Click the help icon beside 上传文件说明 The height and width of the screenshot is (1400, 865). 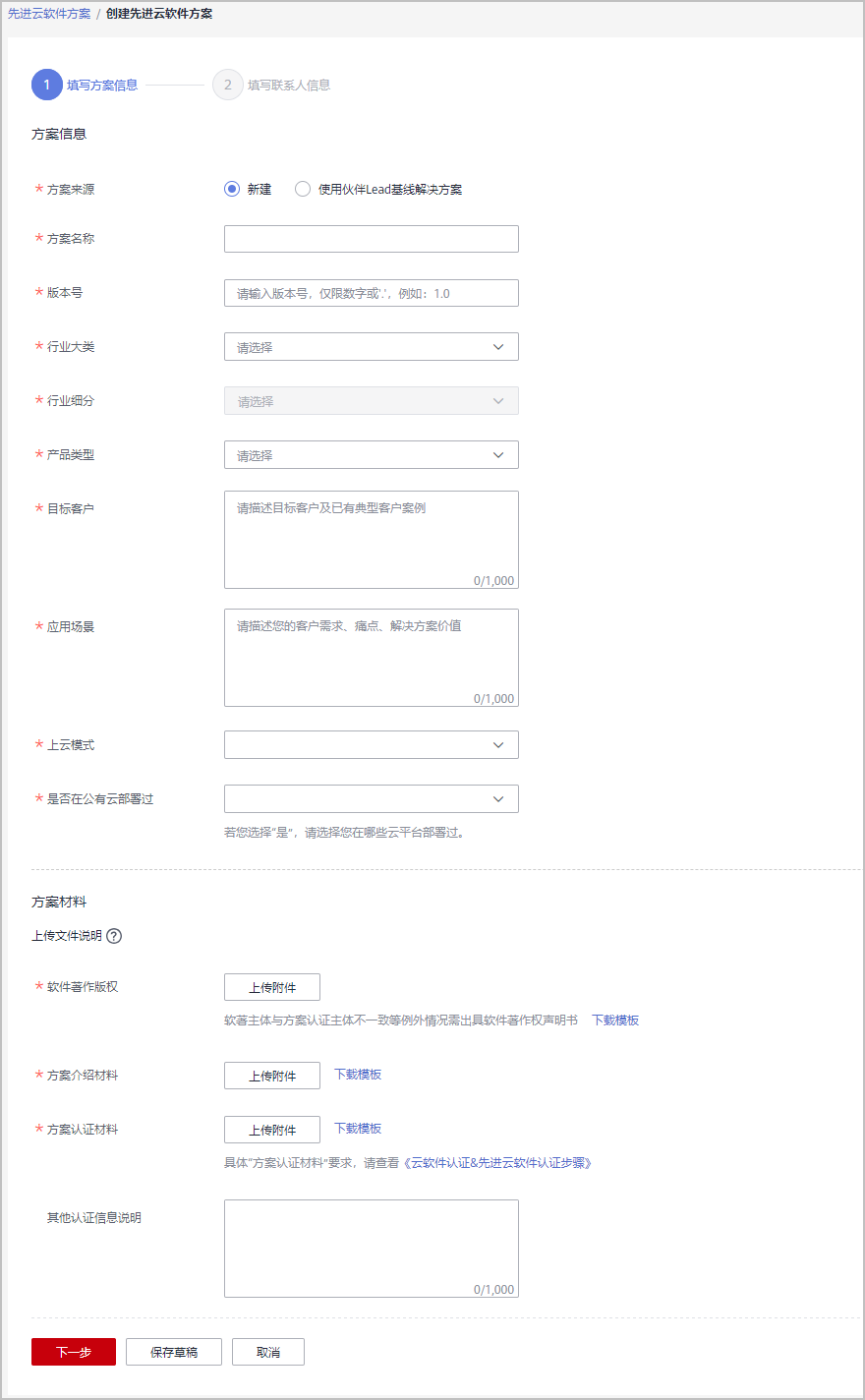pos(114,936)
